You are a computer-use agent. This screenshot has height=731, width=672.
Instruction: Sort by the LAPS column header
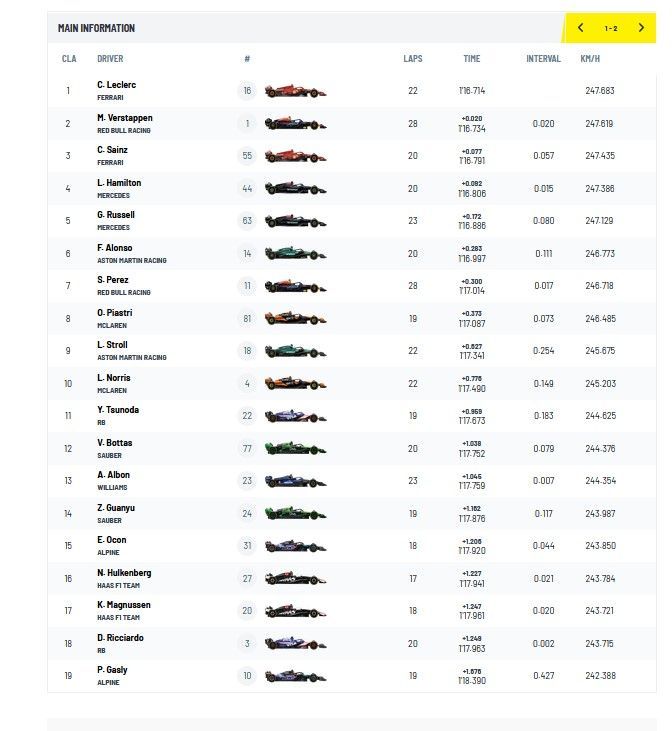(x=413, y=59)
